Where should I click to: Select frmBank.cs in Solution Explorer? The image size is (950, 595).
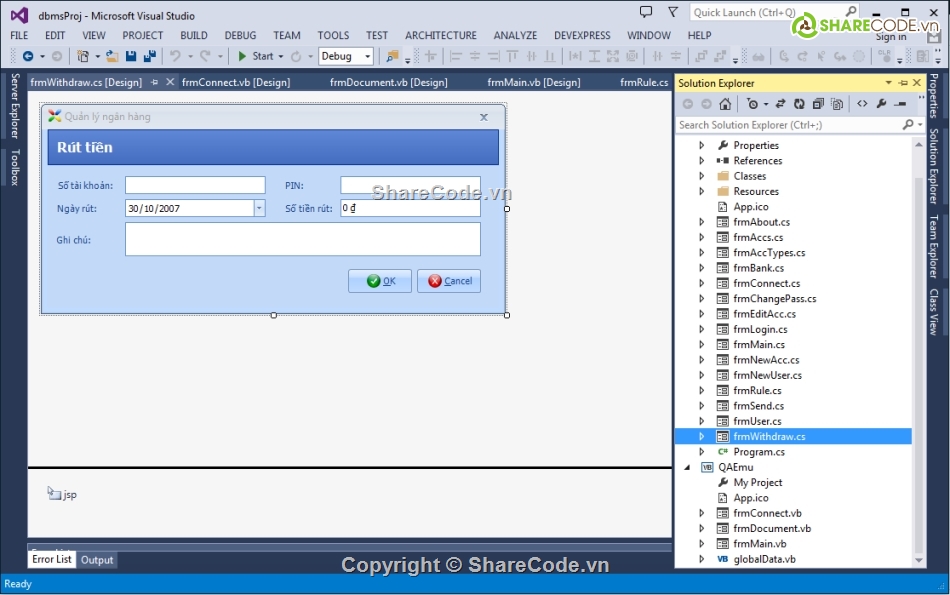(758, 268)
